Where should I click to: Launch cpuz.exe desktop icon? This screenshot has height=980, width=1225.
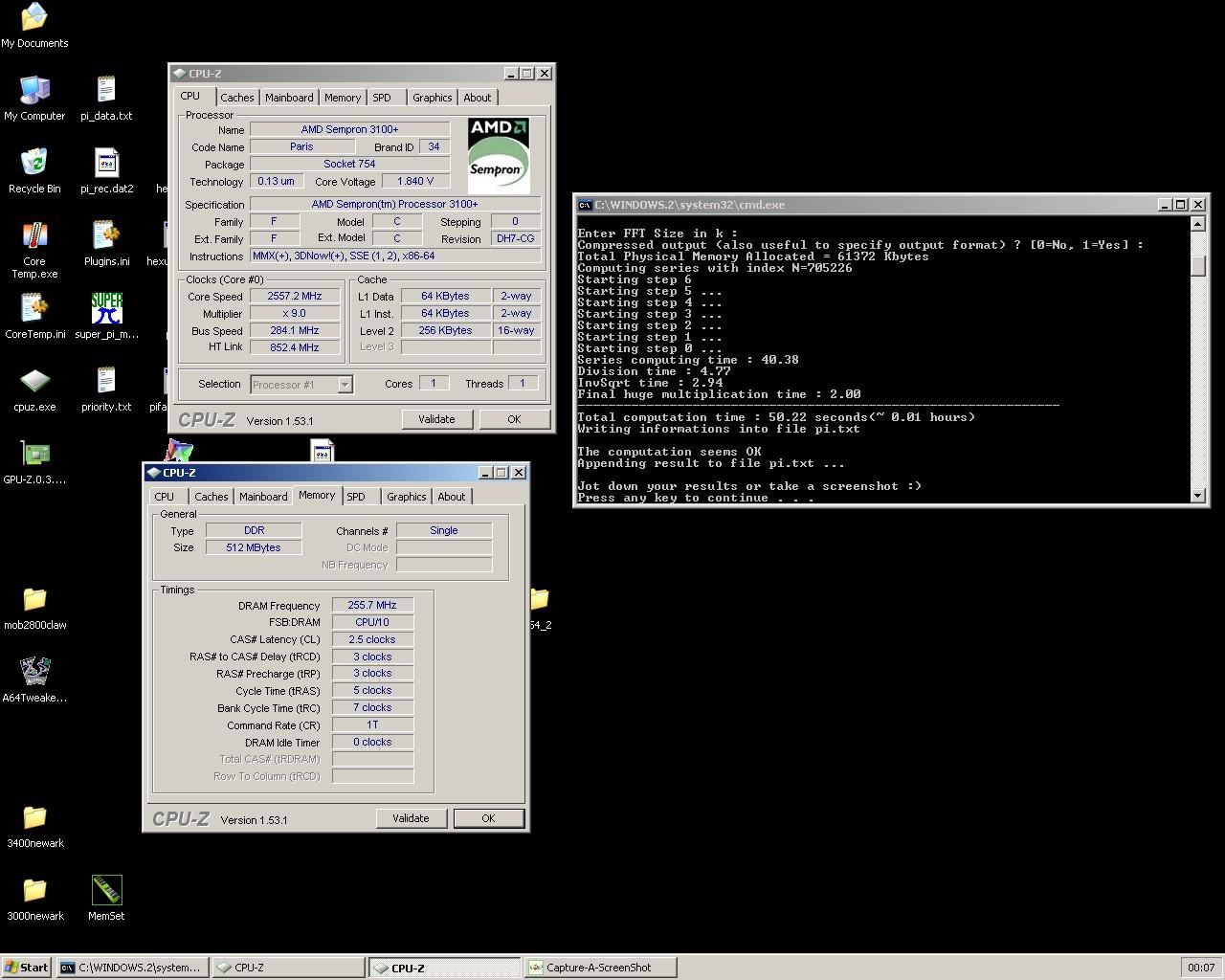pos(34,390)
